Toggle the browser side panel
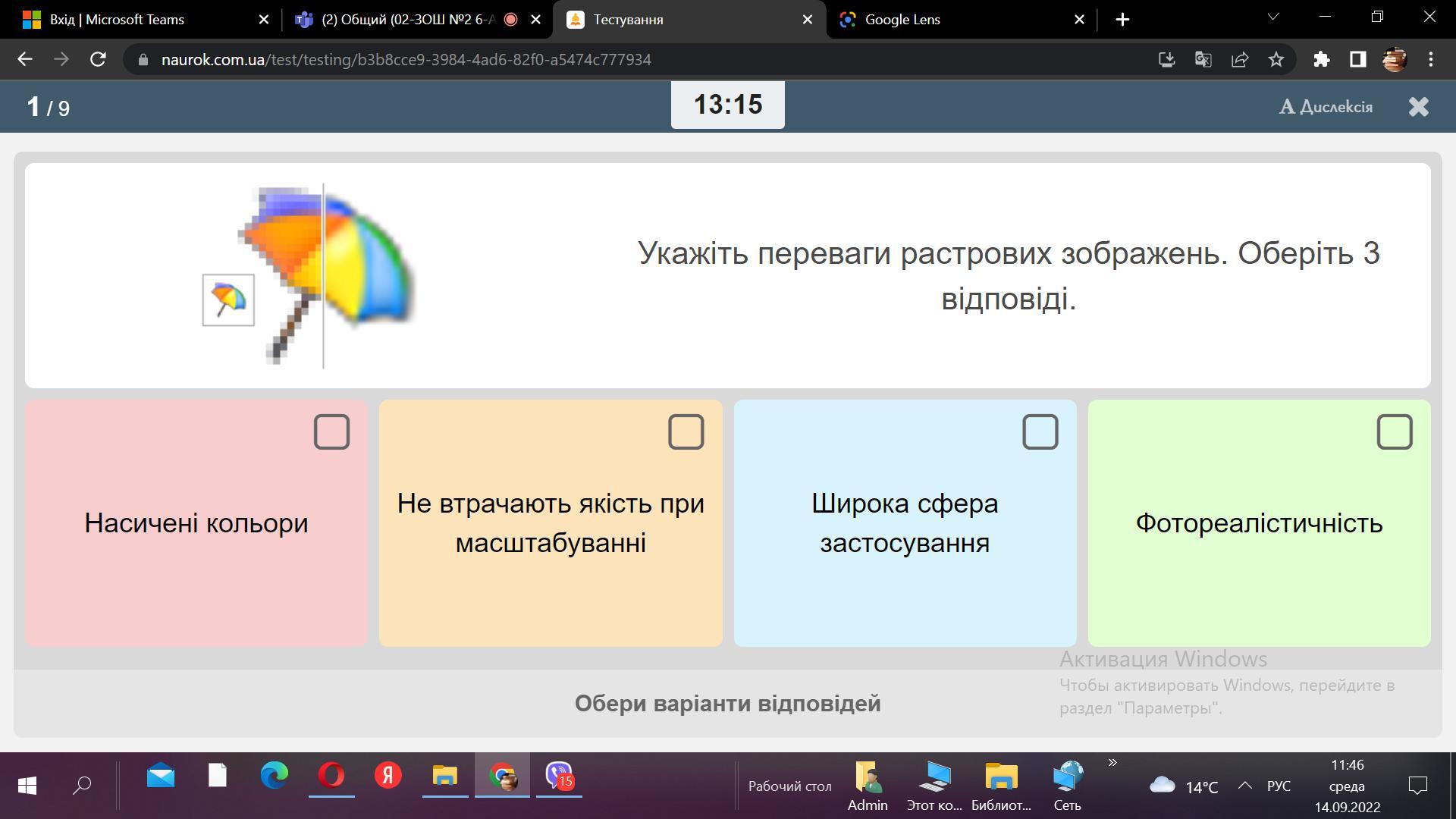 coord(1358,59)
